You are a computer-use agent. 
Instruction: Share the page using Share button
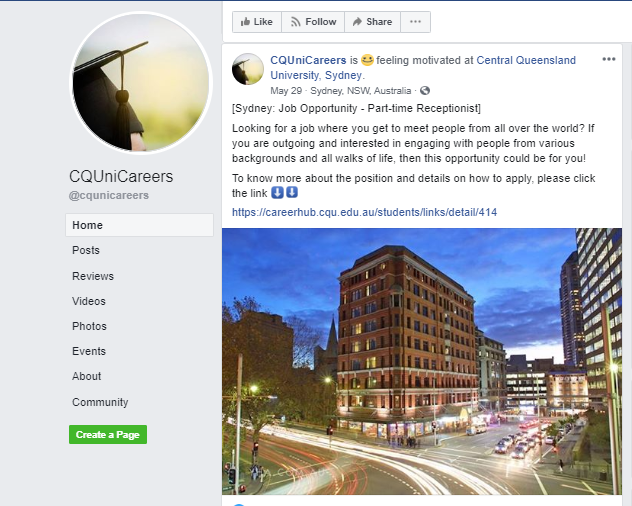(372, 22)
